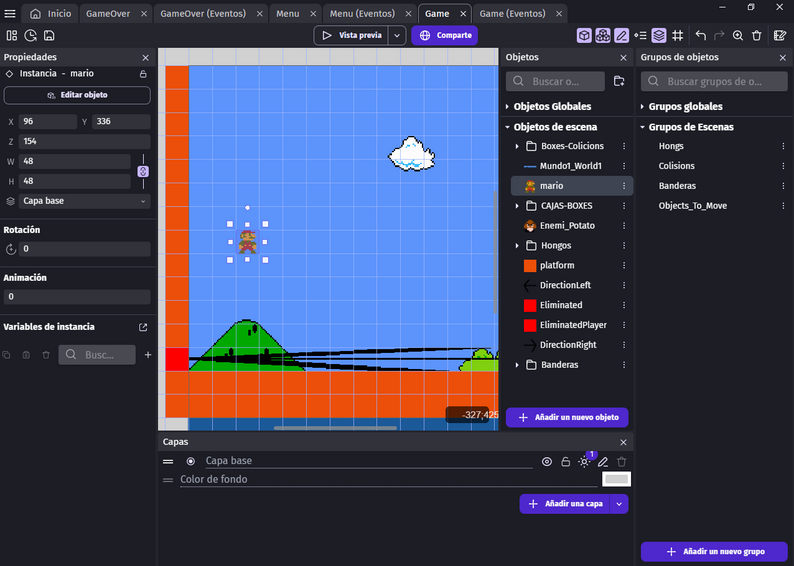Open lighting effects of Capa base layer

tap(584, 462)
